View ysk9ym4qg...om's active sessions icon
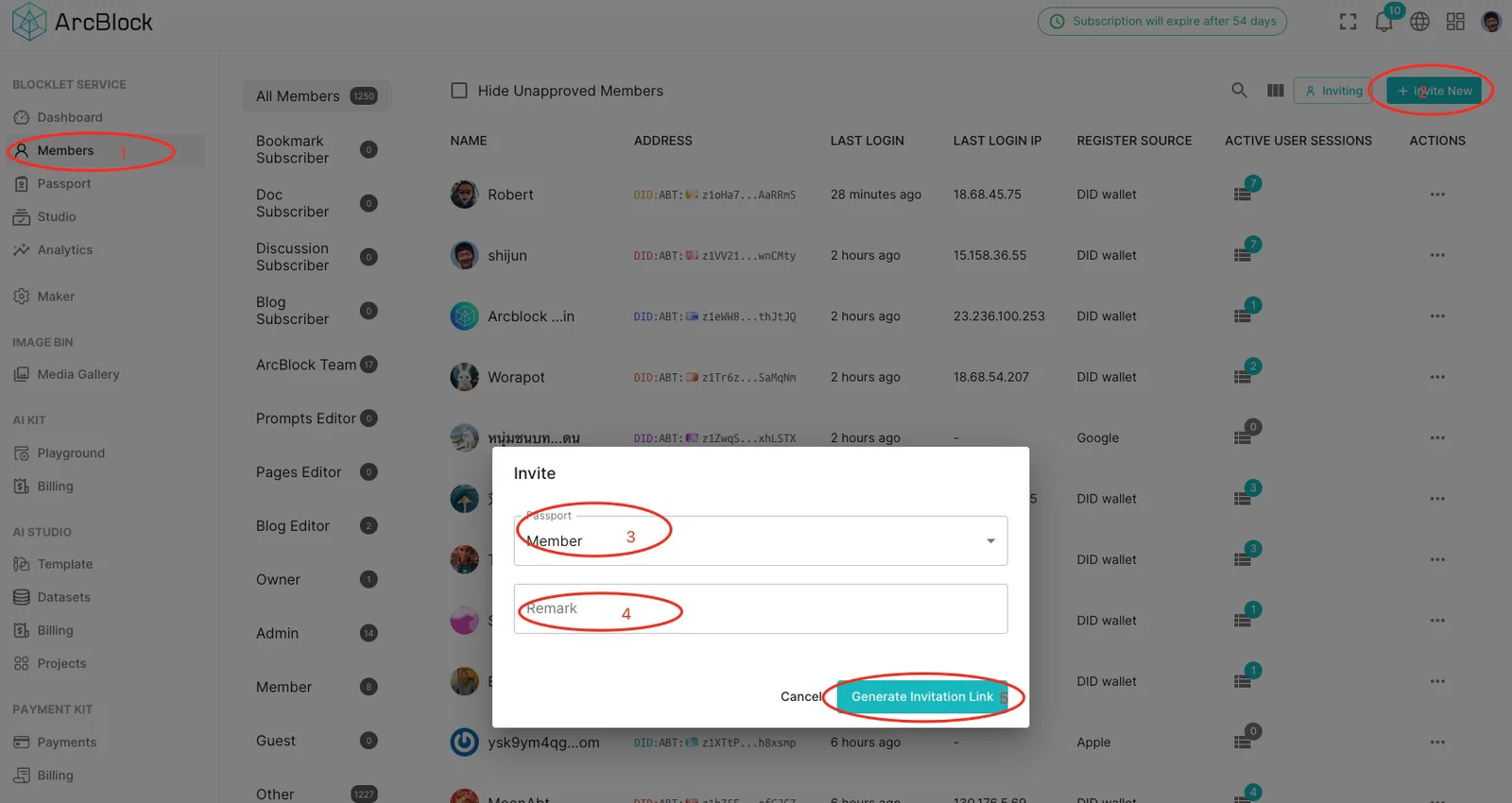The height and width of the screenshot is (803, 1512). (x=1243, y=743)
